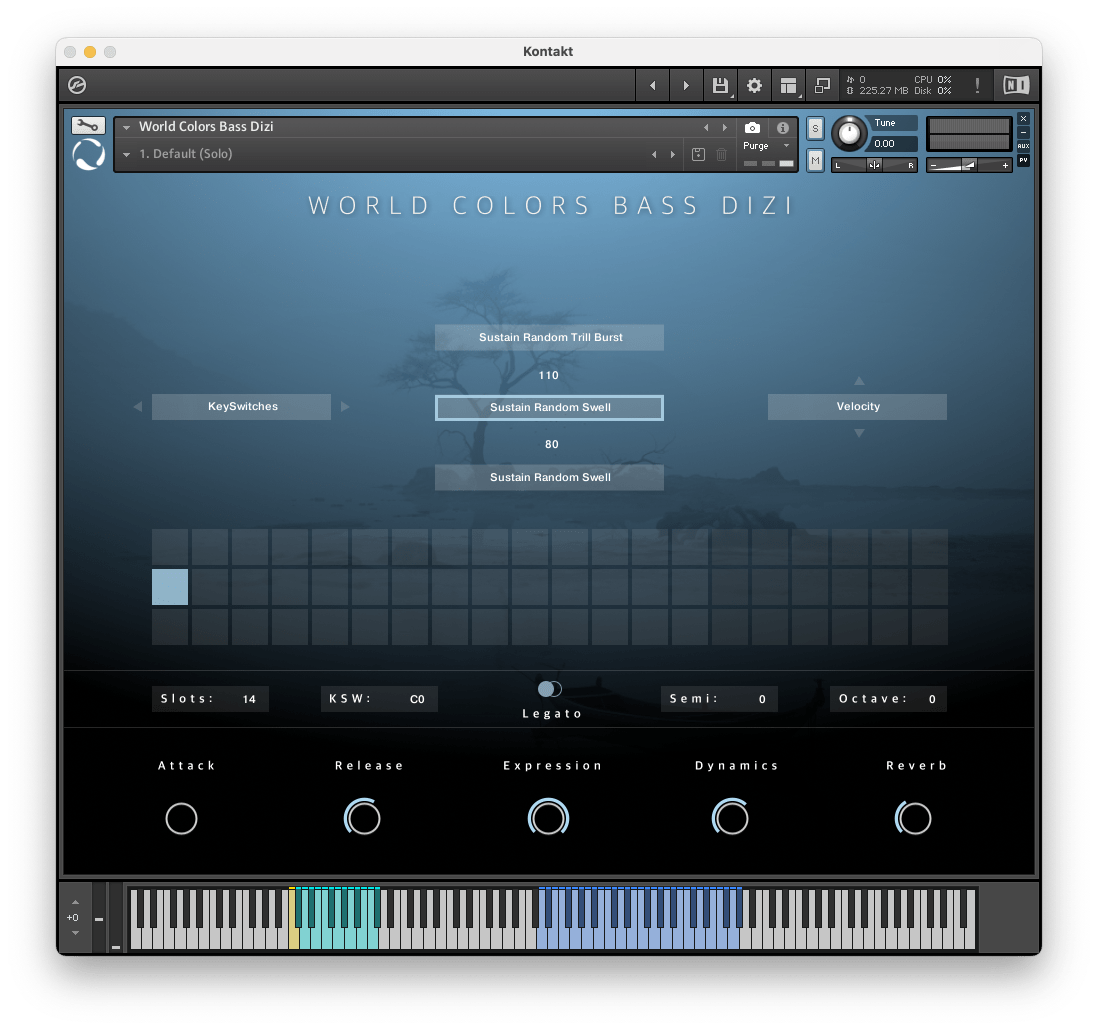Click the NI logo icon
Viewport: 1098px width, 1030px height.
pos(1016,85)
